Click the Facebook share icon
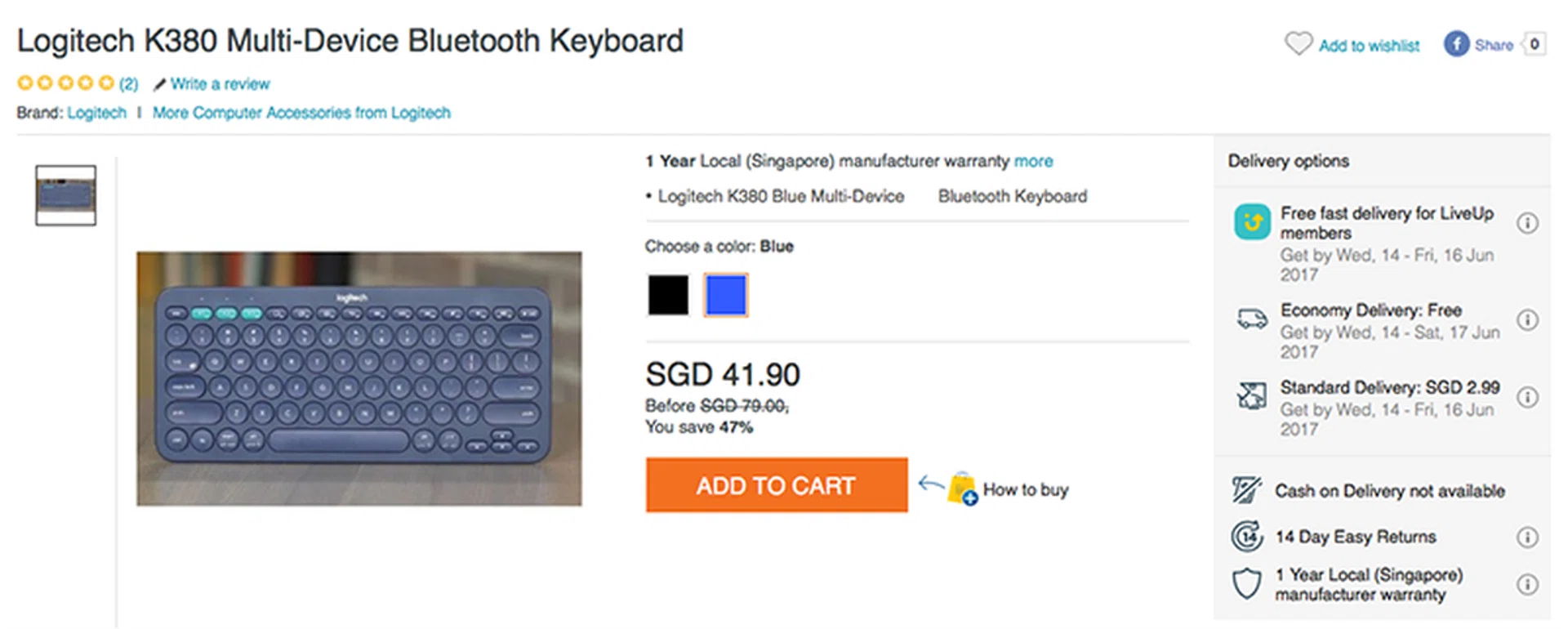Screen dimensions: 1568x629 coord(1456,44)
